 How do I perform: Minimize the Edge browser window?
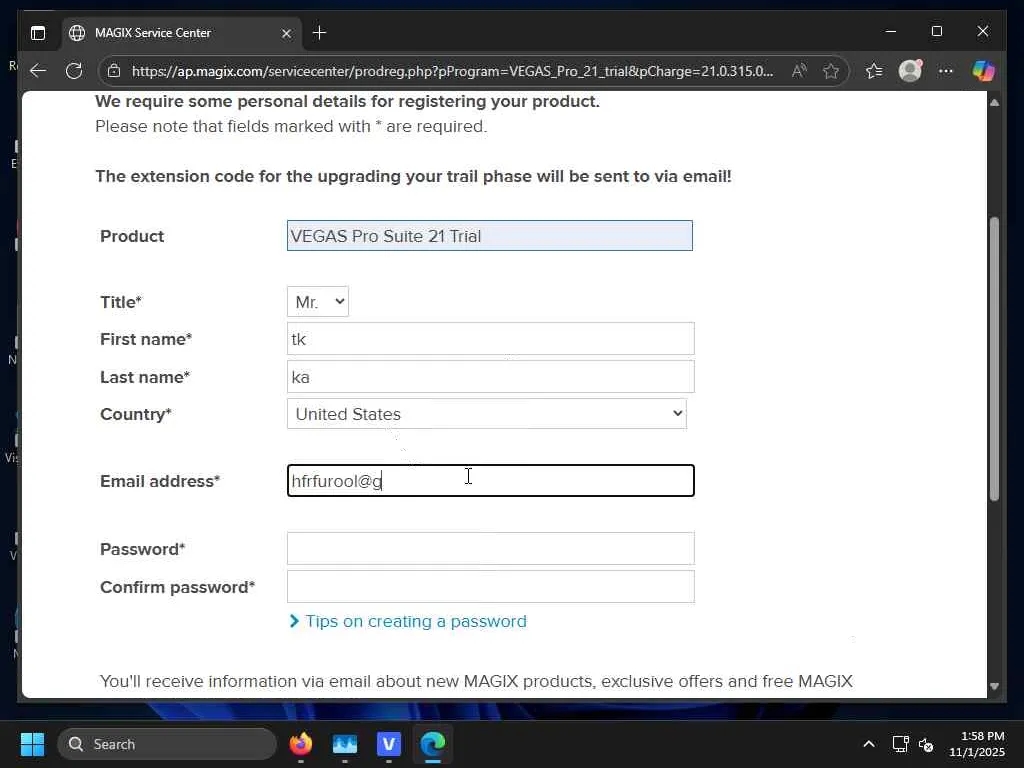pos(891,31)
